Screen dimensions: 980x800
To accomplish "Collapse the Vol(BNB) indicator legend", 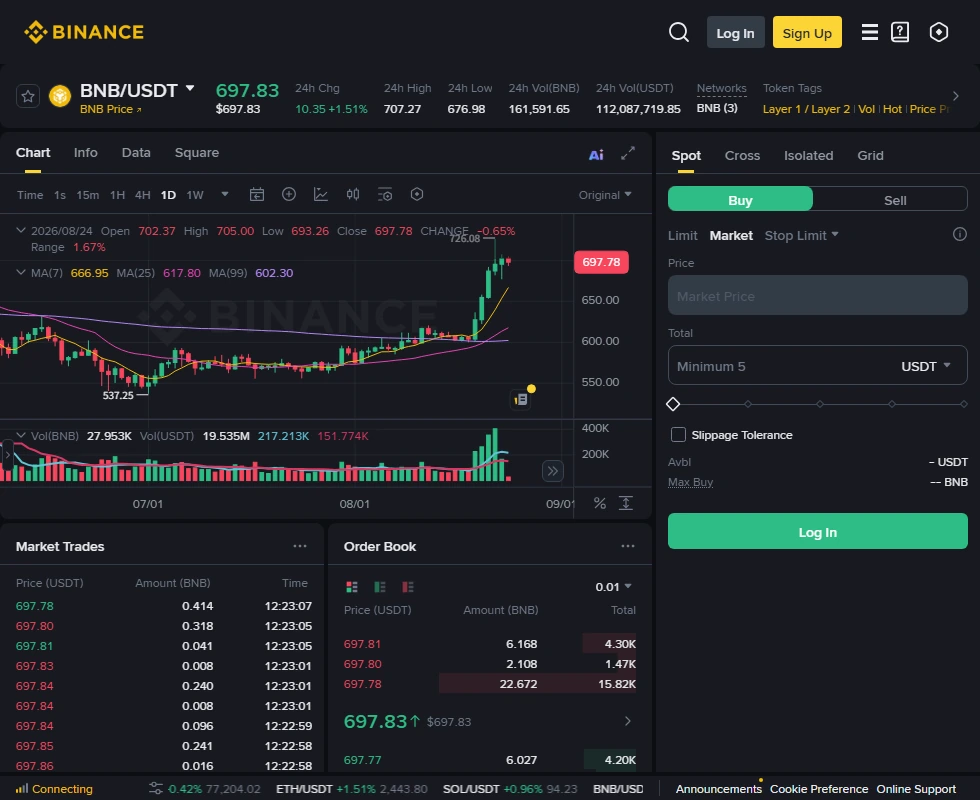I will pos(21,436).
